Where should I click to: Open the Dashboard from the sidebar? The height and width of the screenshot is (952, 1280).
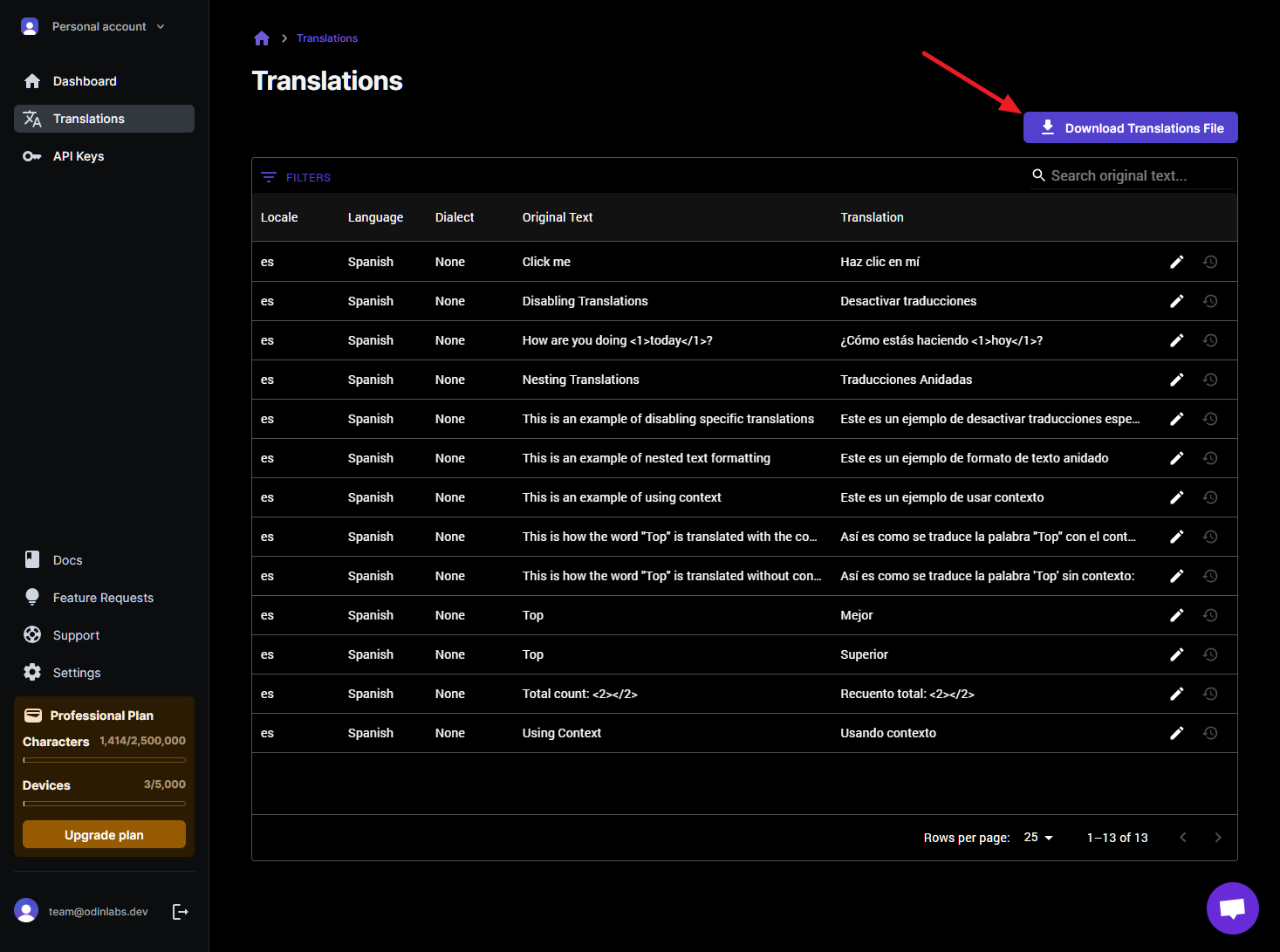point(84,80)
